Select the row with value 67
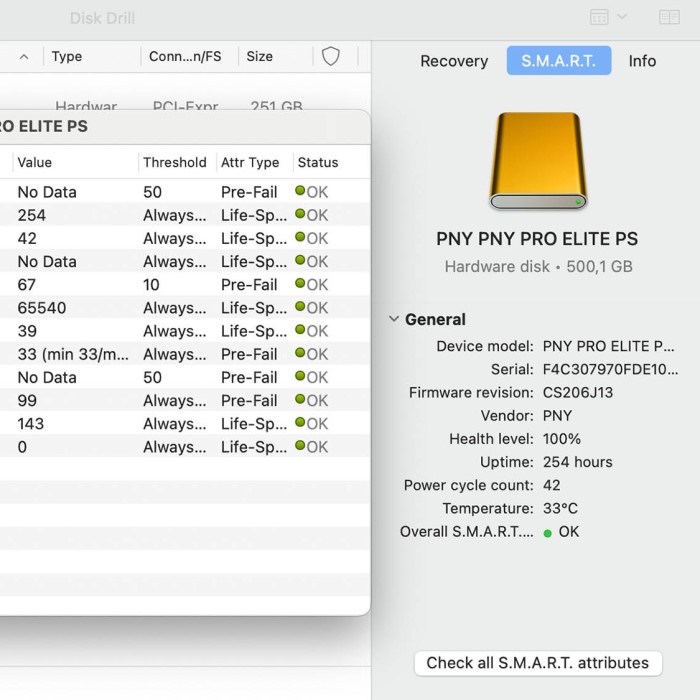Image resolution: width=700 pixels, height=700 pixels. pos(184,285)
